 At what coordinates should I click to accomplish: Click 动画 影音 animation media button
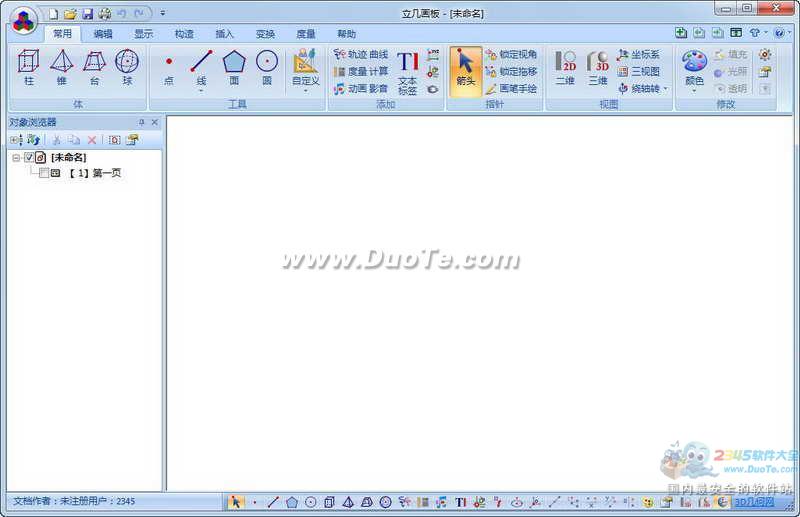(x=361, y=89)
